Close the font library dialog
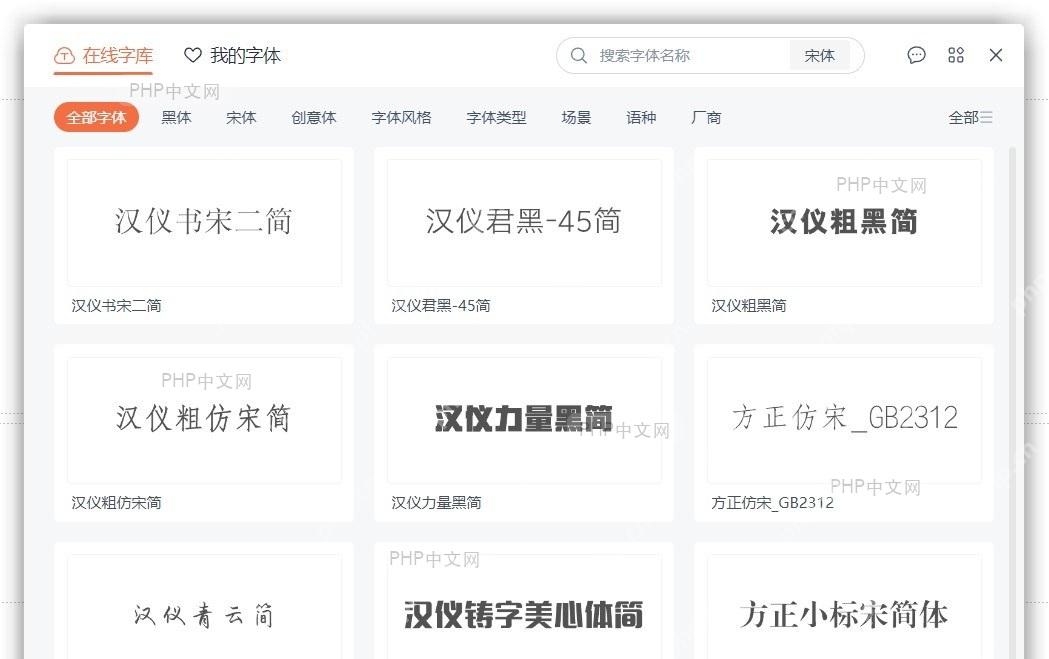The height and width of the screenshot is (659, 1049). (x=995, y=55)
